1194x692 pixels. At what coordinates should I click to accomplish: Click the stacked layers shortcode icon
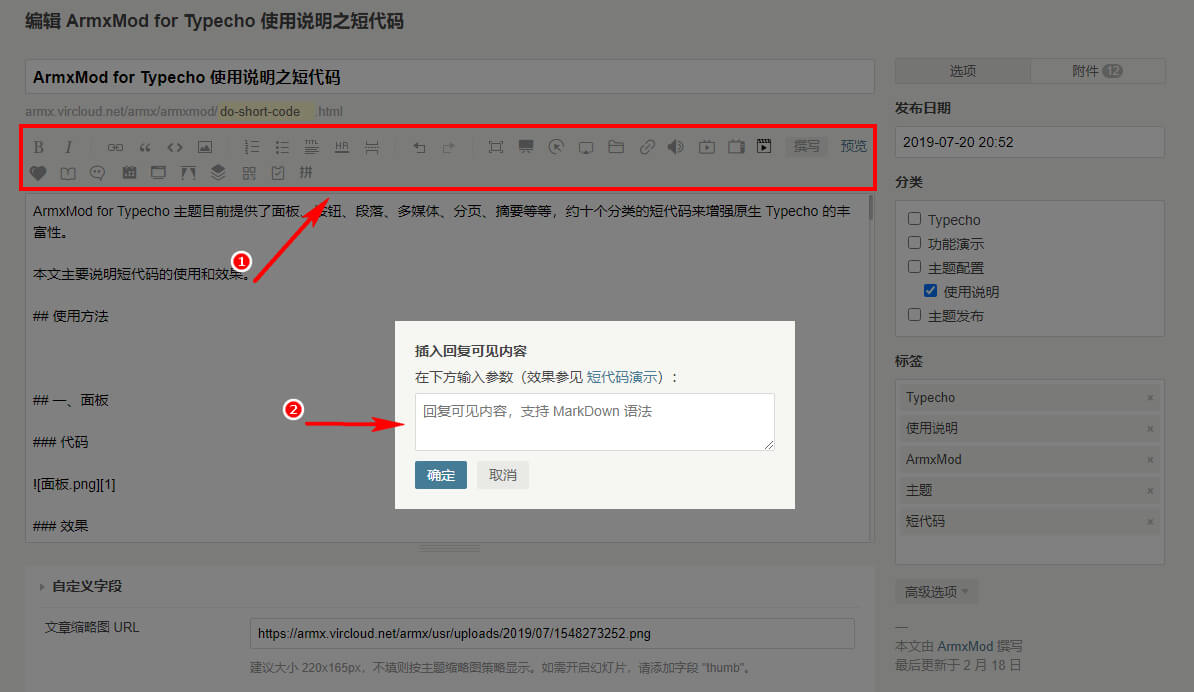[x=218, y=173]
